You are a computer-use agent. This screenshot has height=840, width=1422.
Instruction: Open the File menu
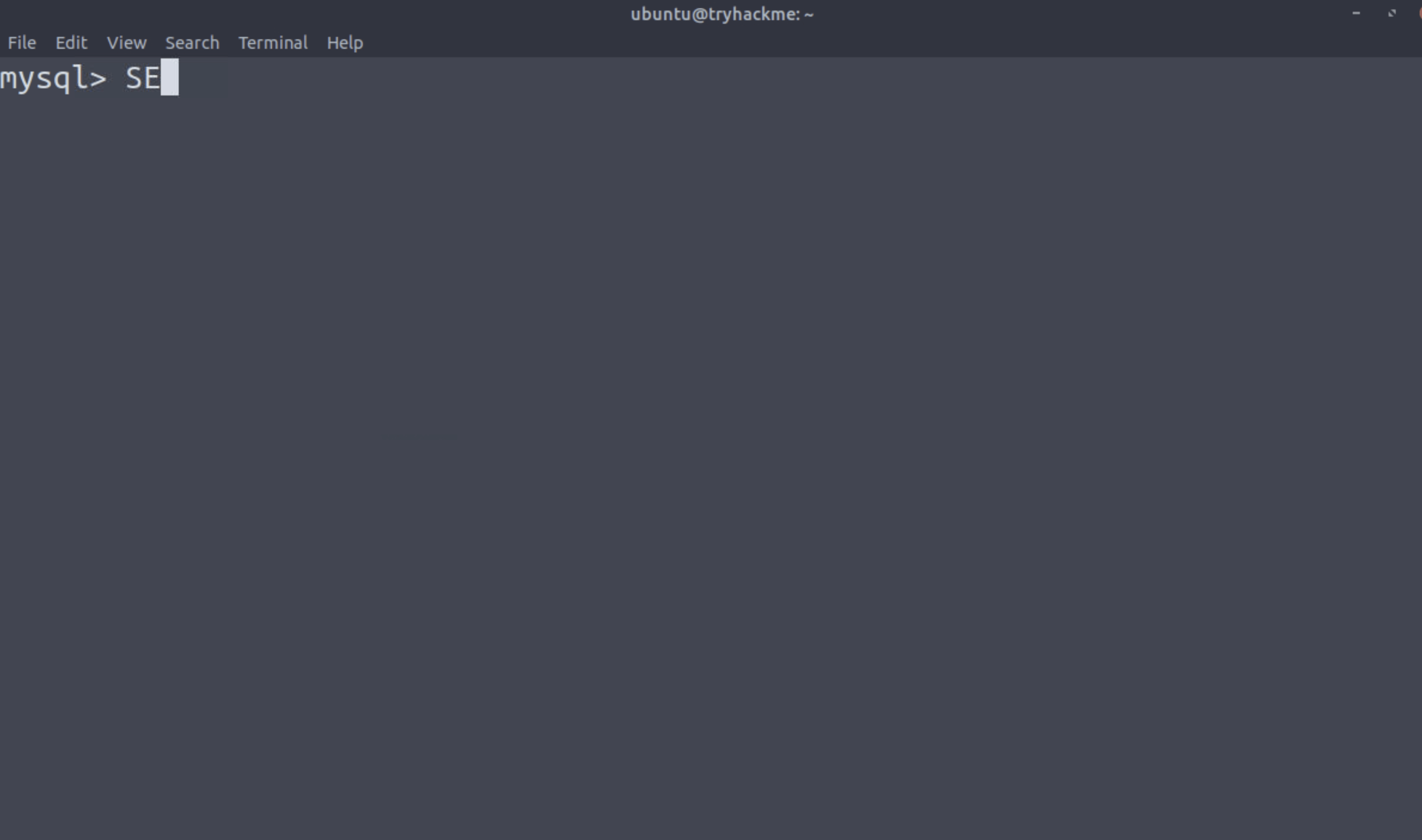click(x=22, y=42)
